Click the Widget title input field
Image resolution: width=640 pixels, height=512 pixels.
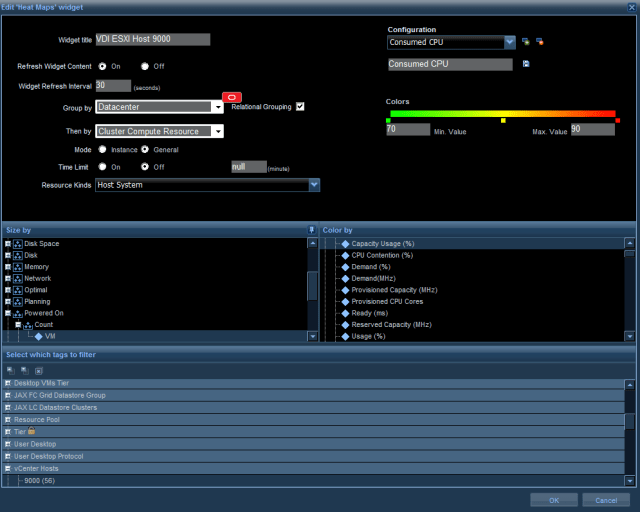[x=153, y=40]
